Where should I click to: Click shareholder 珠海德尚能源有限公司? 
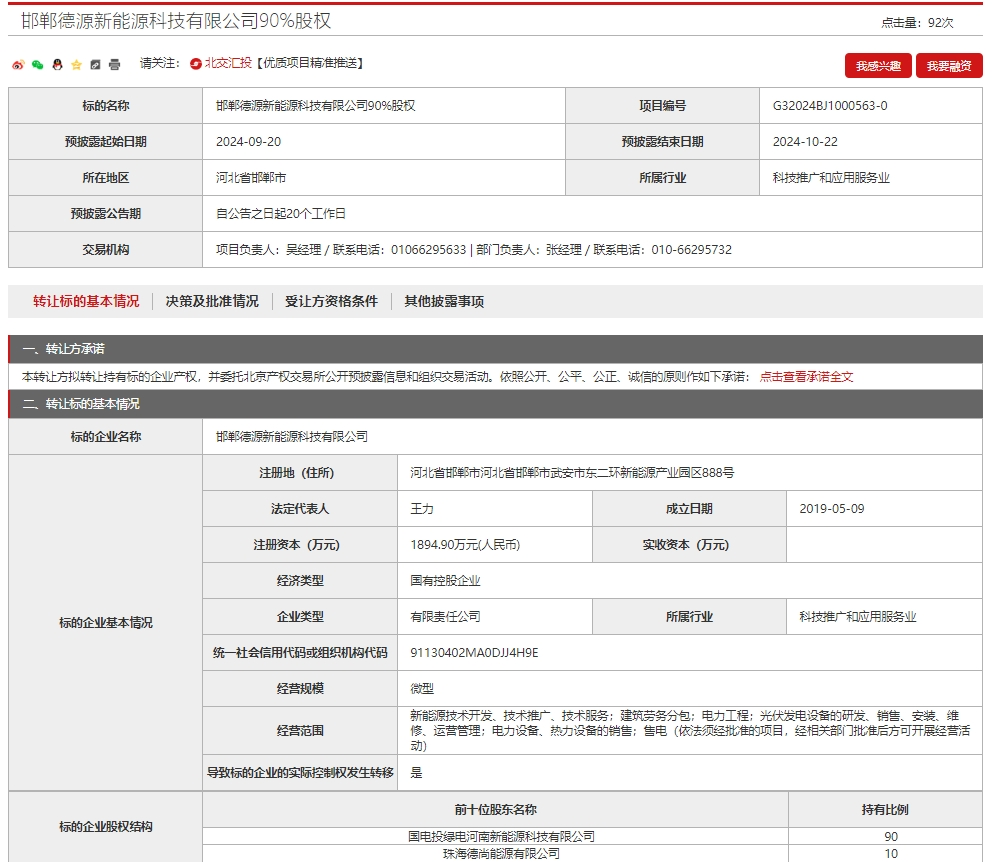pyautogui.click(x=501, y=854)
